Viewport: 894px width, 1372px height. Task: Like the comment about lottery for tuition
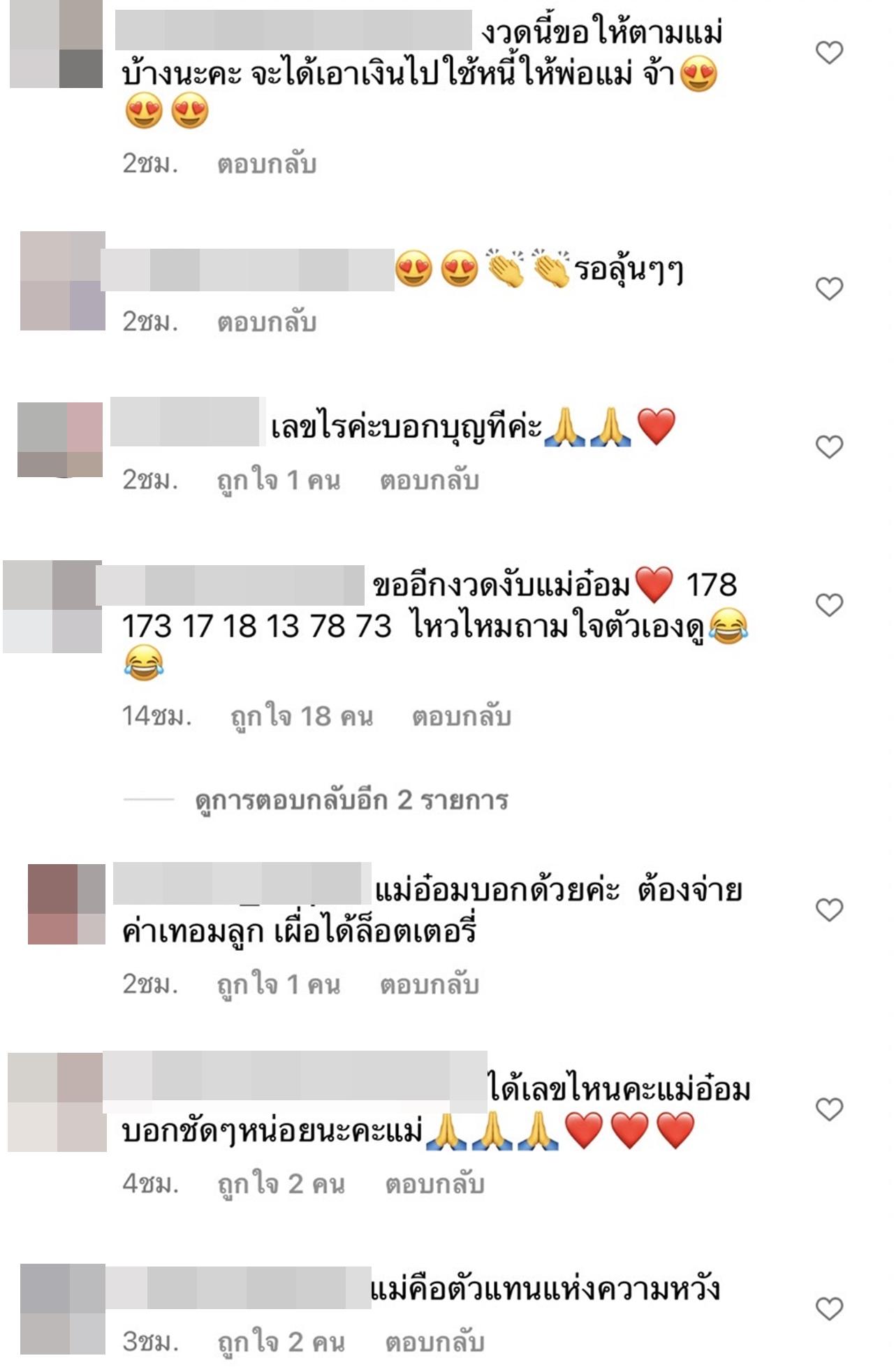coord(830,910)
